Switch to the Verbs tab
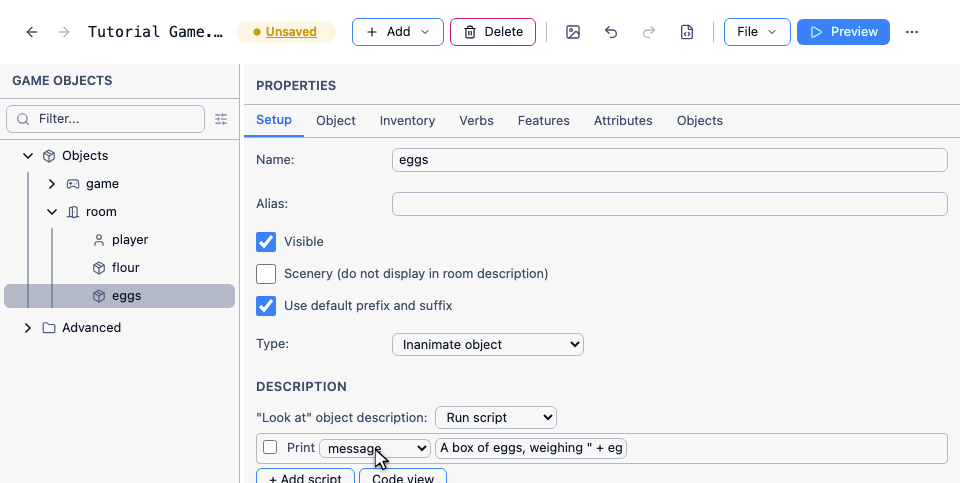This screenshot has width=960, height=483. point(476,121)
